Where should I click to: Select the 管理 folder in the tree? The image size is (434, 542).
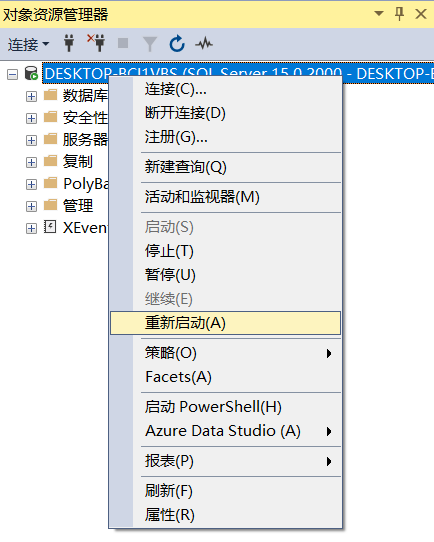pyautogui.click(x=78, y=206)
